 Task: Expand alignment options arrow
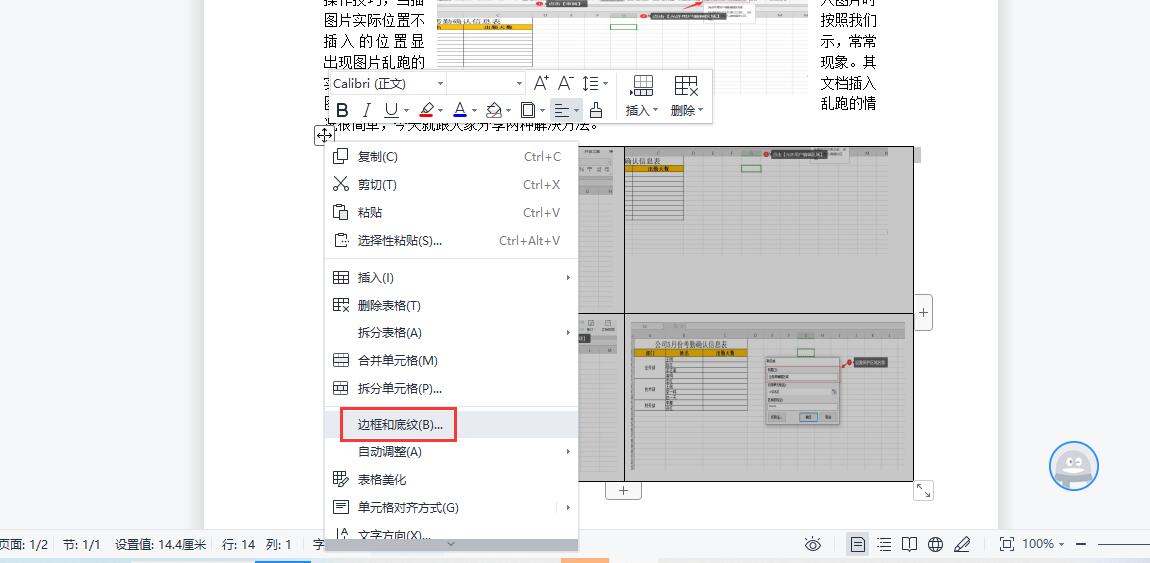coord(576,111)
